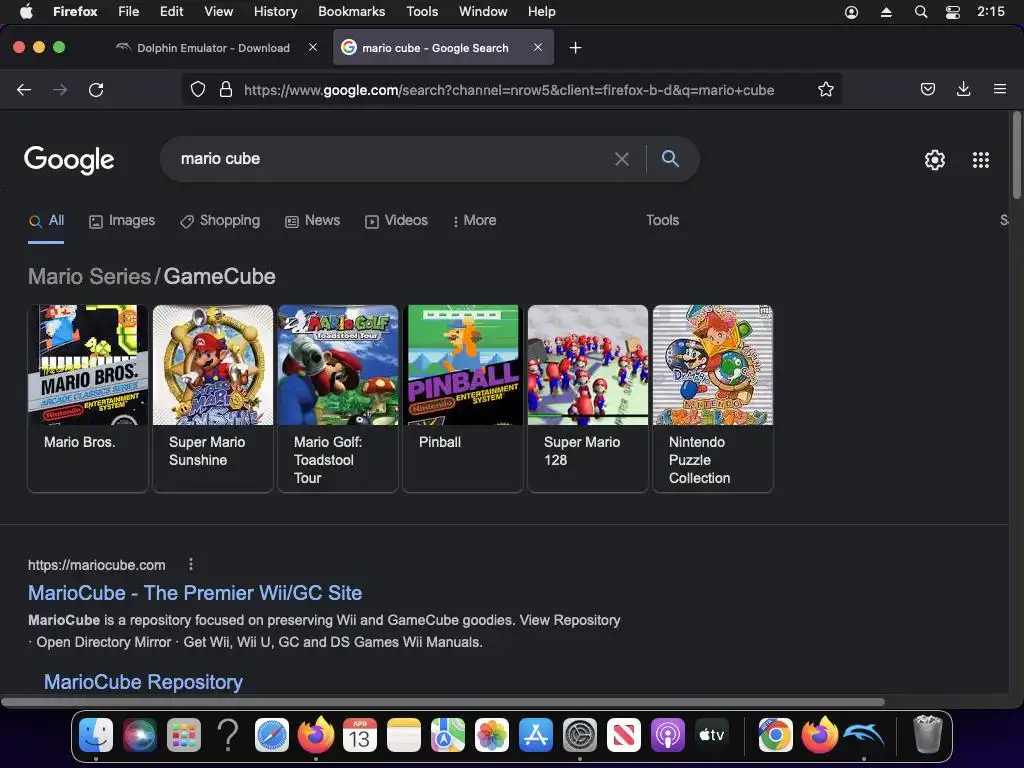Click the forward navigation arrow
The height and width of the screenshot is (768, 1024).
coord(60,89)
